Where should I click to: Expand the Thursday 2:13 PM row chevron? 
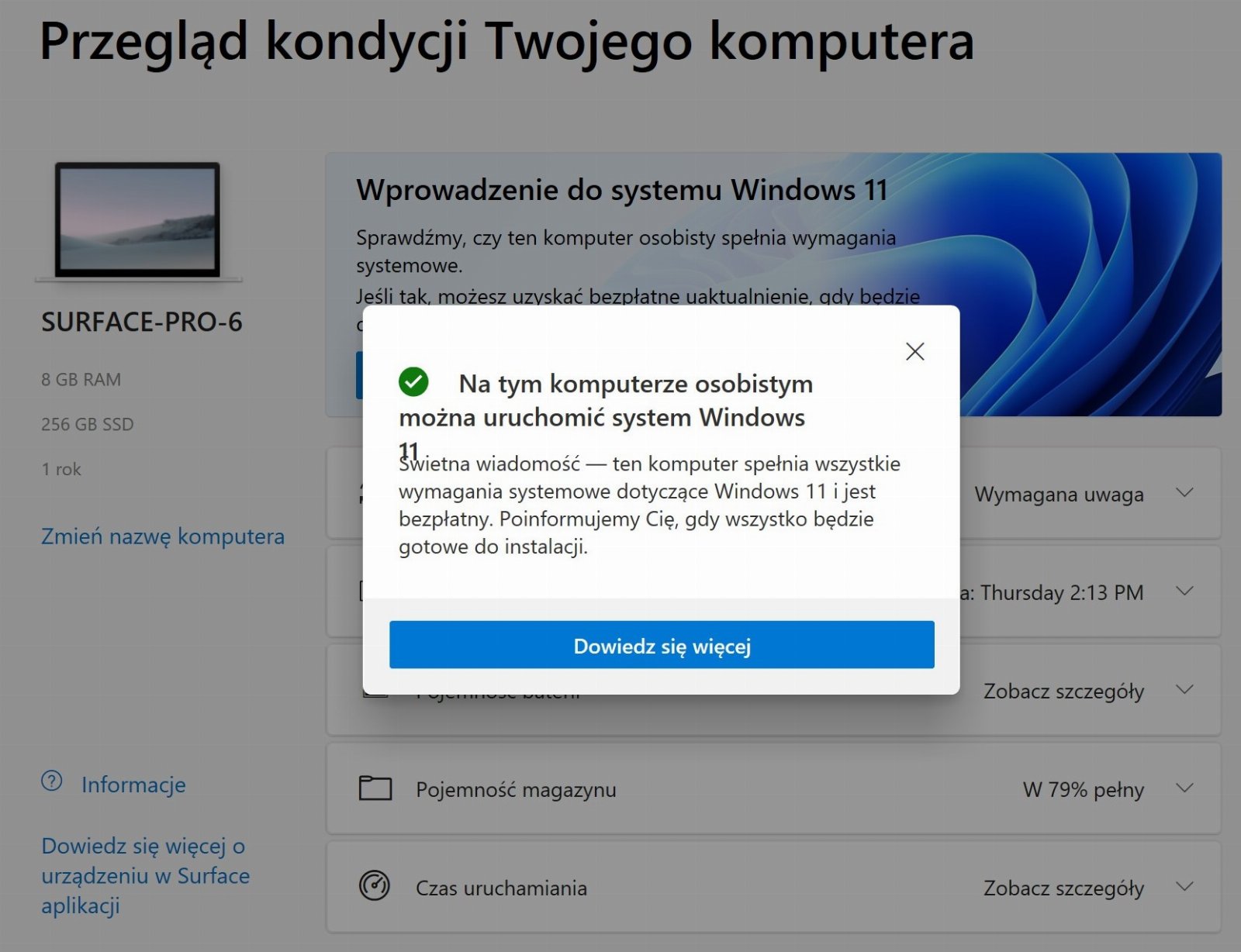[x=1184, y=592]
